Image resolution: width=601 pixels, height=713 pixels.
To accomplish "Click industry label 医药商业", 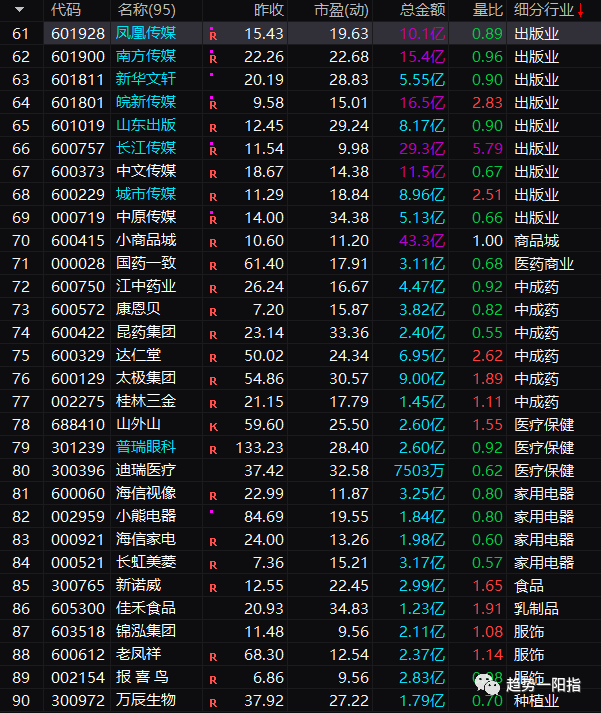I will (x=544, y=264).
